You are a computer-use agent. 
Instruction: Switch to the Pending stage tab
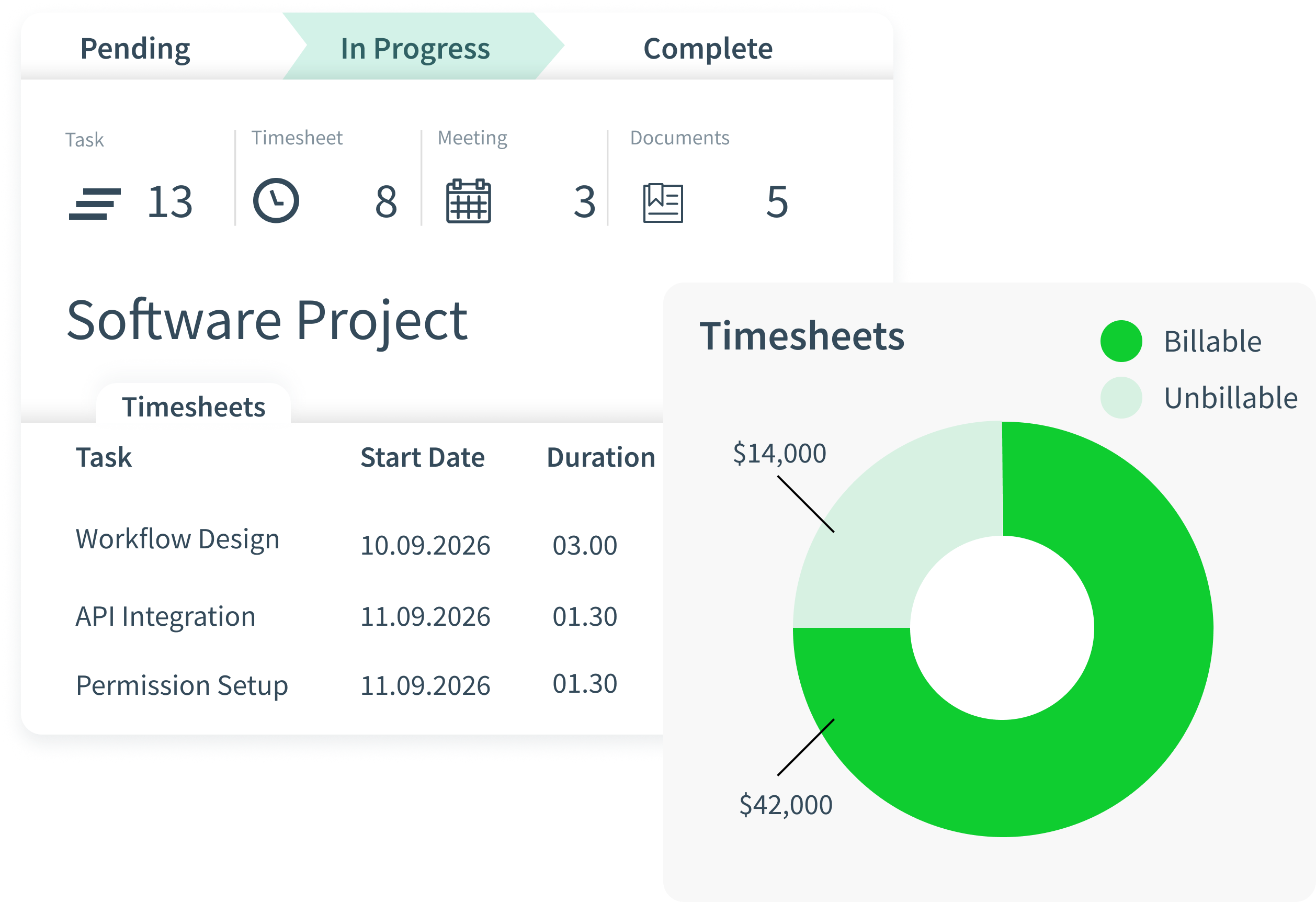pyautogui.click(x=135, y=48)
